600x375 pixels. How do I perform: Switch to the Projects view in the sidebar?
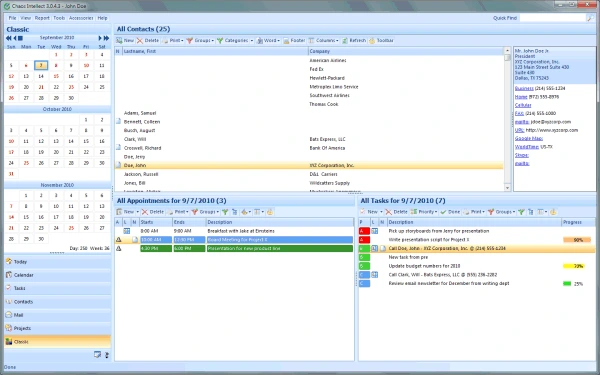coord(57,328)
